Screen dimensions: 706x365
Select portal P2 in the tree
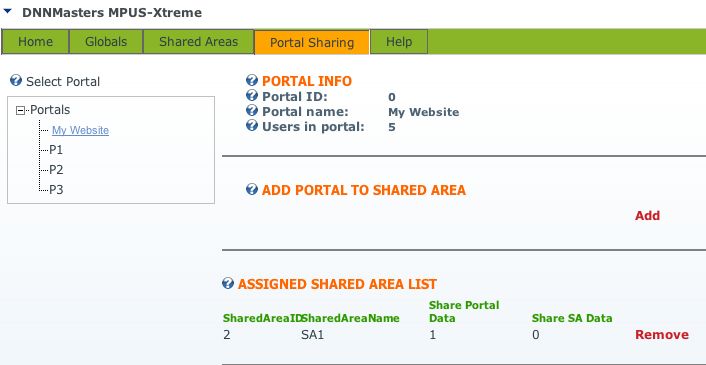click(56, 170)
